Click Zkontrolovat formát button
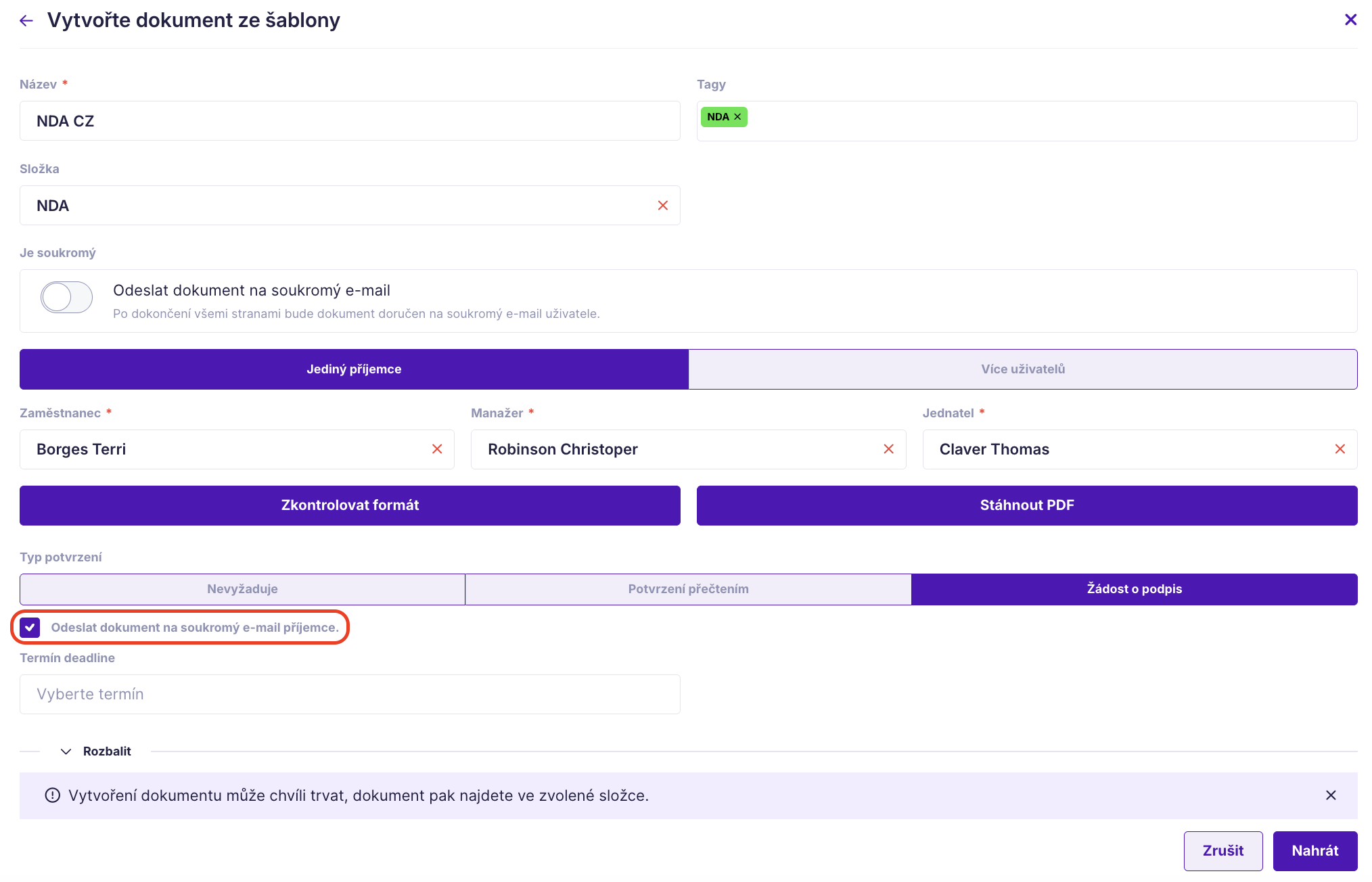This screenshot has width=1372, height=882. click(350, 505)
